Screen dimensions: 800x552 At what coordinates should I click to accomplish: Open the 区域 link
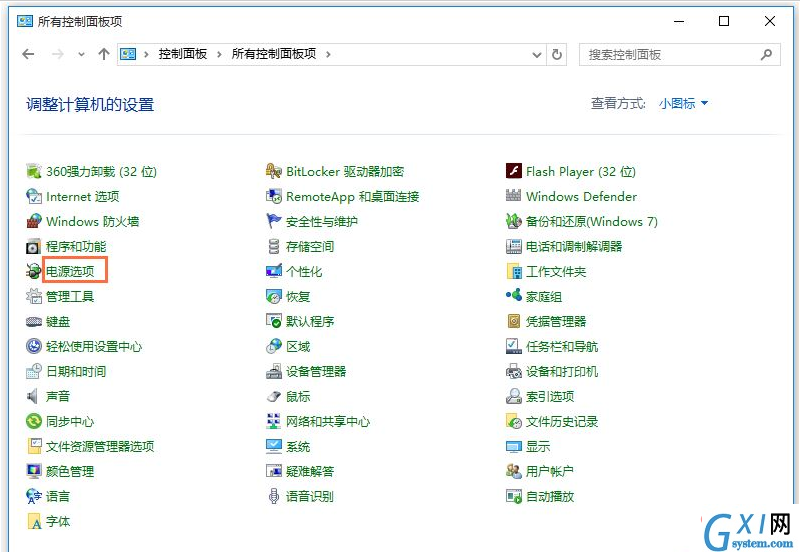pos(298,346)
